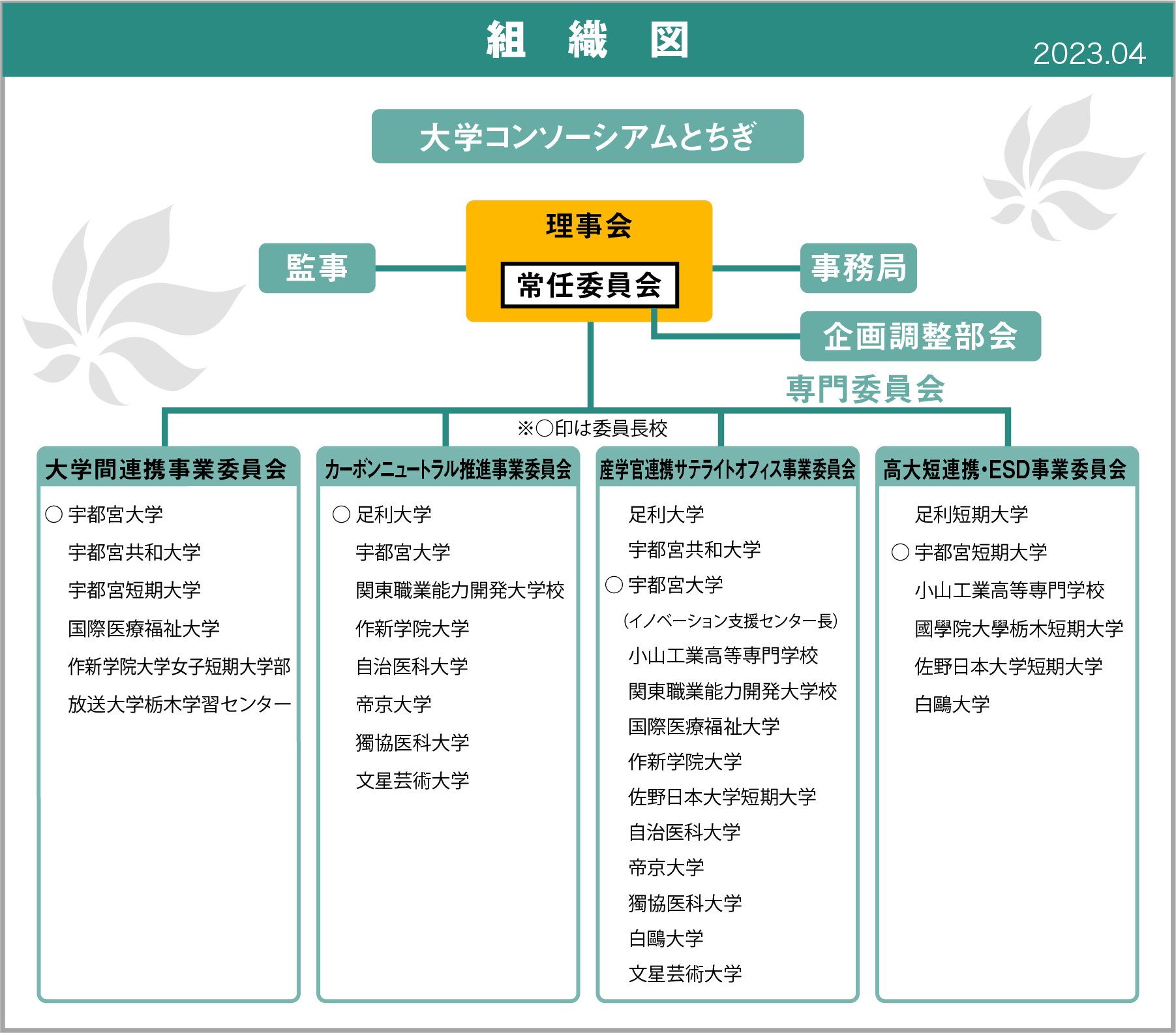The image size is (1176, 1033).
Task: Click the ※○印は委員長校 note
Action: (x=592, y=429)
